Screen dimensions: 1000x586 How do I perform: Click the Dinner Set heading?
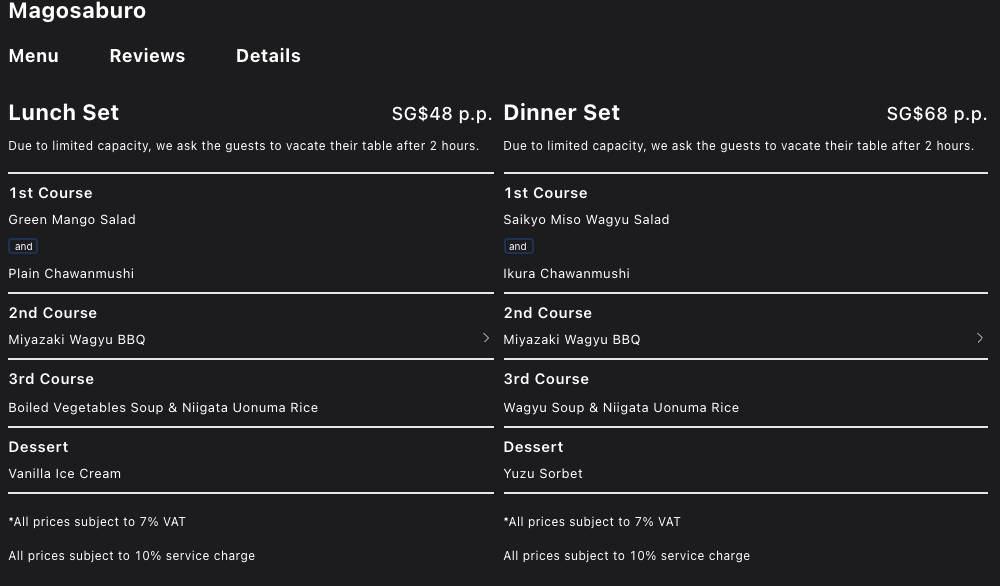561,113
